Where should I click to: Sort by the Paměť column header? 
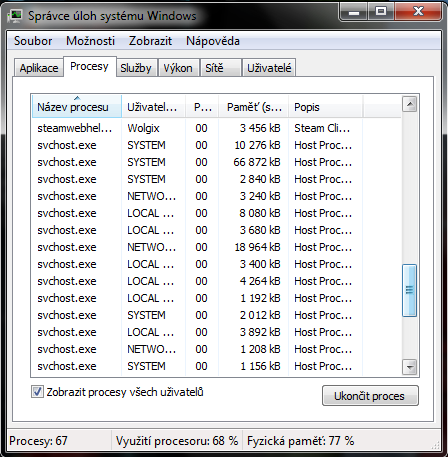(254, 107)
